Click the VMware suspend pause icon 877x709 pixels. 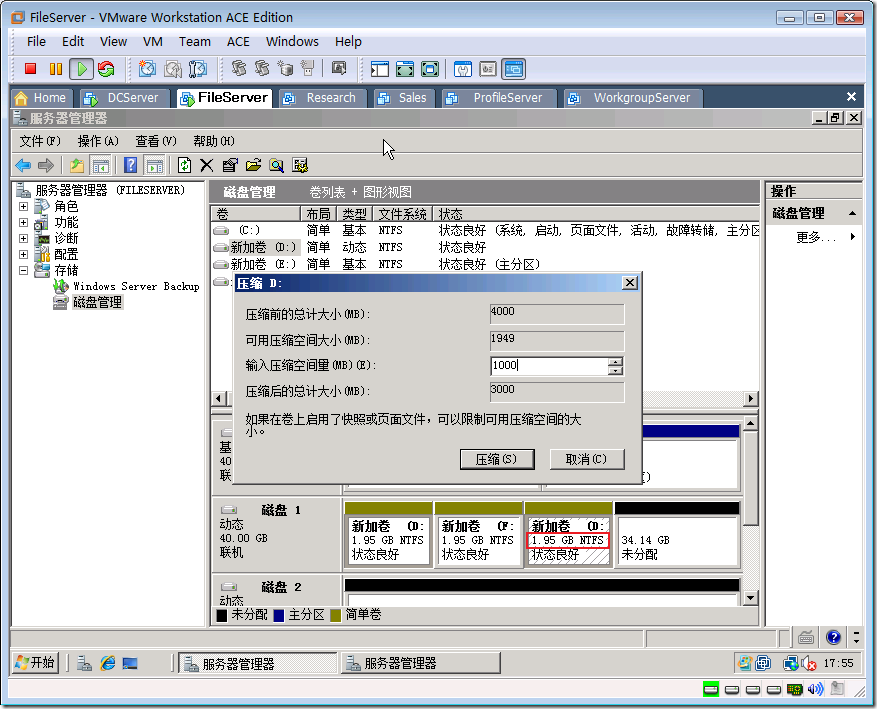tap(55, 69)
